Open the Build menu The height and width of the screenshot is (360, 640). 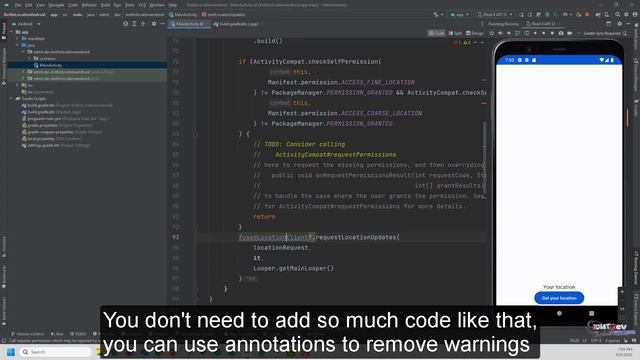tap(105, 5)
